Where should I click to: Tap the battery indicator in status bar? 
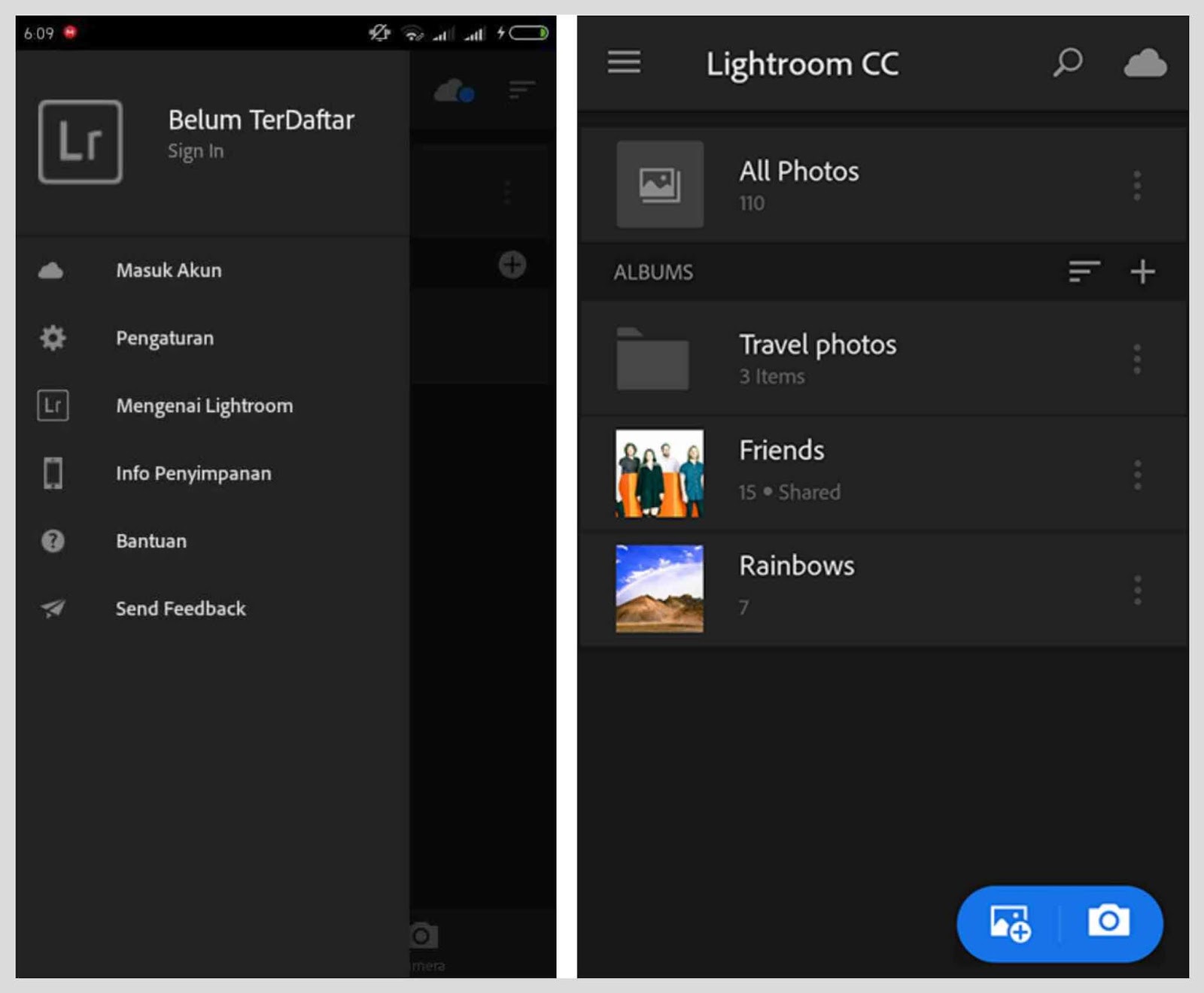pos(529,33)
